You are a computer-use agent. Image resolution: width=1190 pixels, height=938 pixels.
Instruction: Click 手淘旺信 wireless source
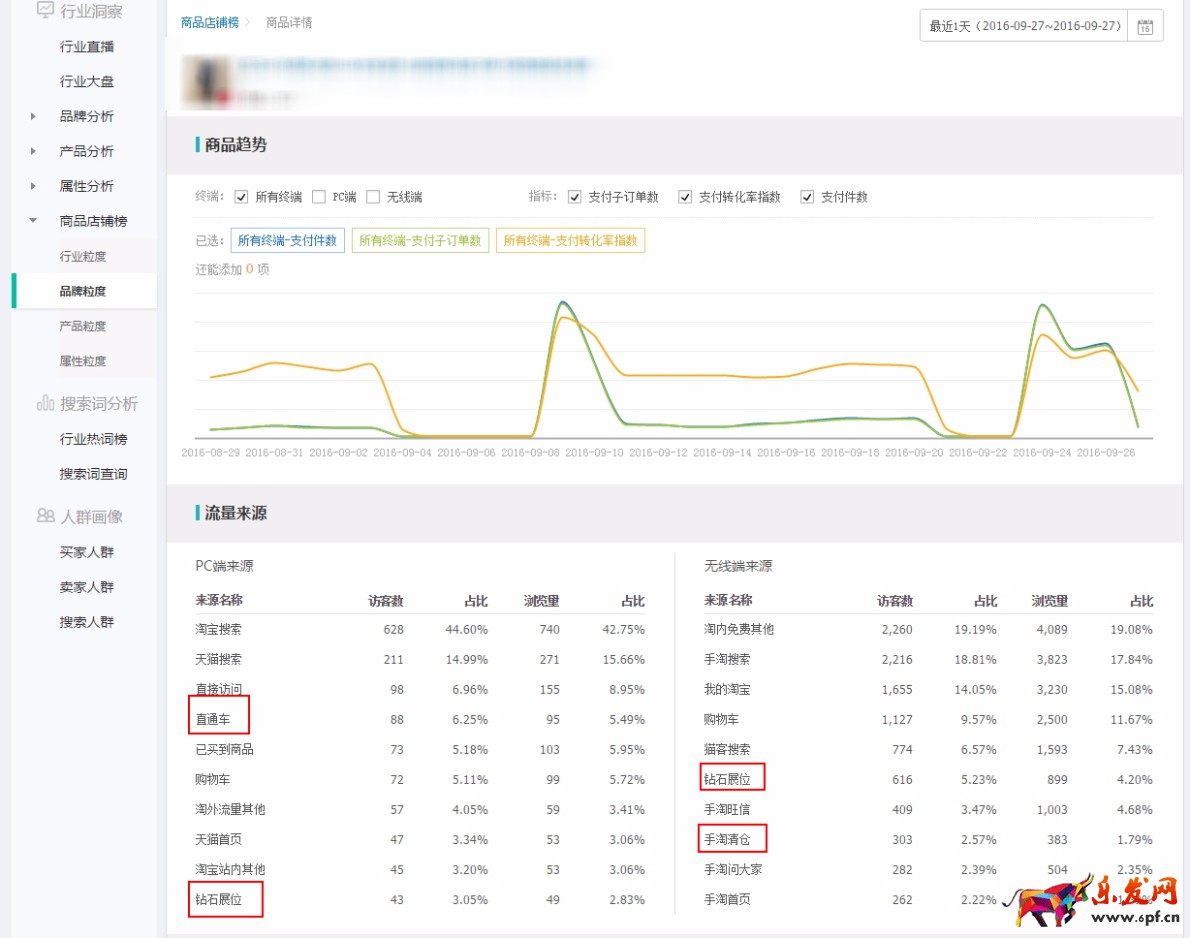pyautogui.click(x=727, y=810)
